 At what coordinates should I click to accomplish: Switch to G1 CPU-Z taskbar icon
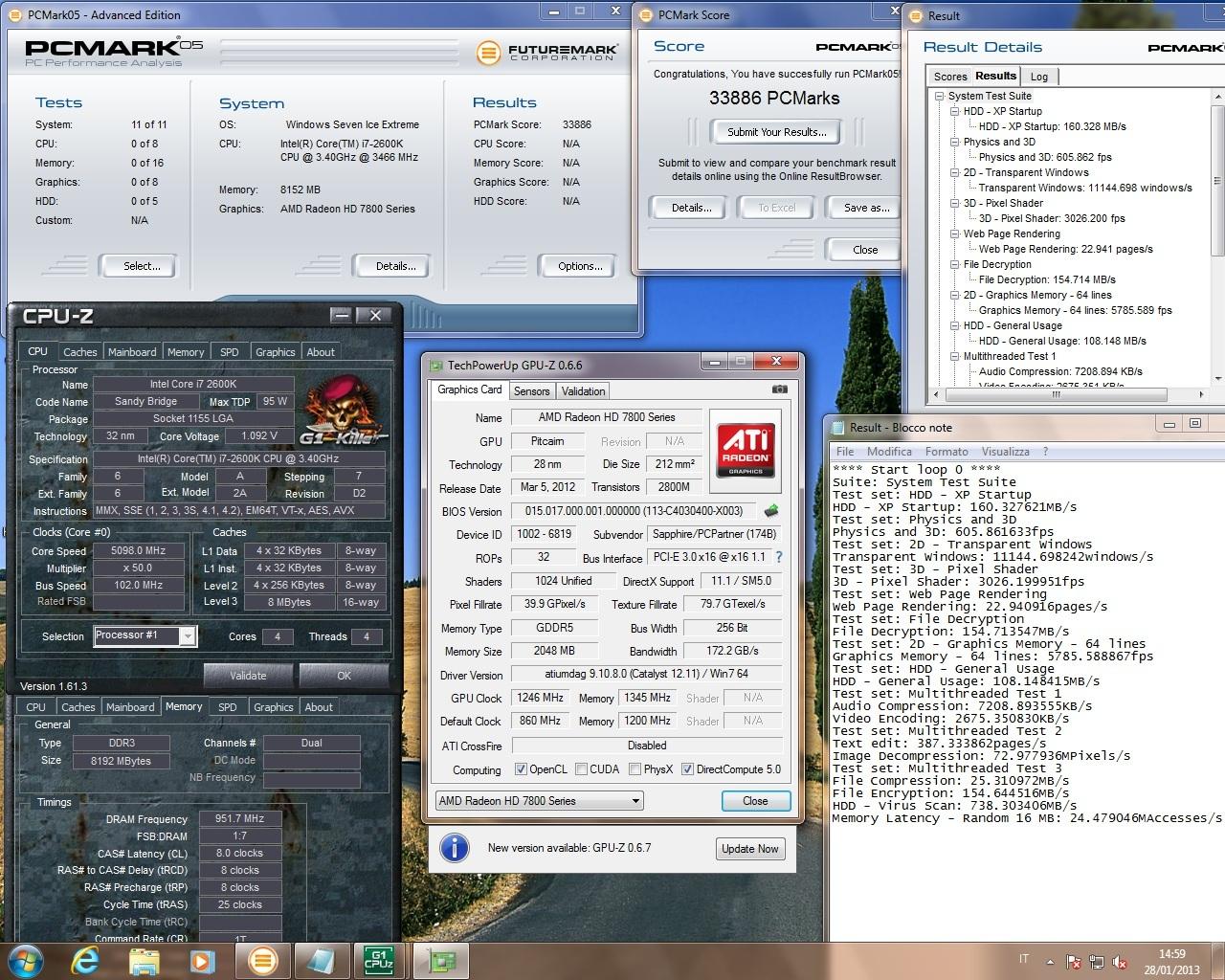(x=379, y=961)
